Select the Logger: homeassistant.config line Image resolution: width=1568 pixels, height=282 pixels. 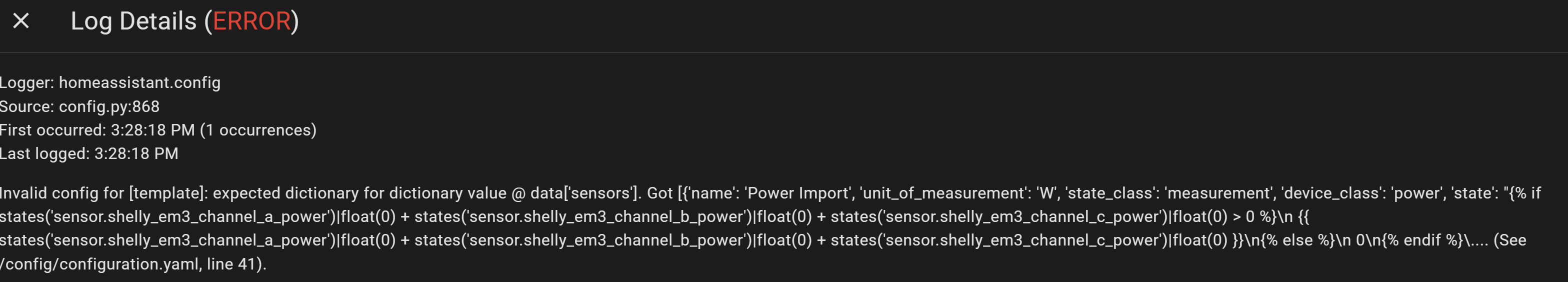click(x=110, y=83)
